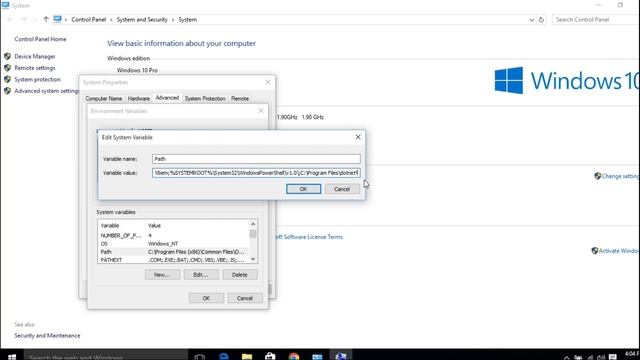The width and height of the screenshot is (640, 360).
Task: Click Control Panel in the breadcrumb
Action: click(x=89, y=20)
